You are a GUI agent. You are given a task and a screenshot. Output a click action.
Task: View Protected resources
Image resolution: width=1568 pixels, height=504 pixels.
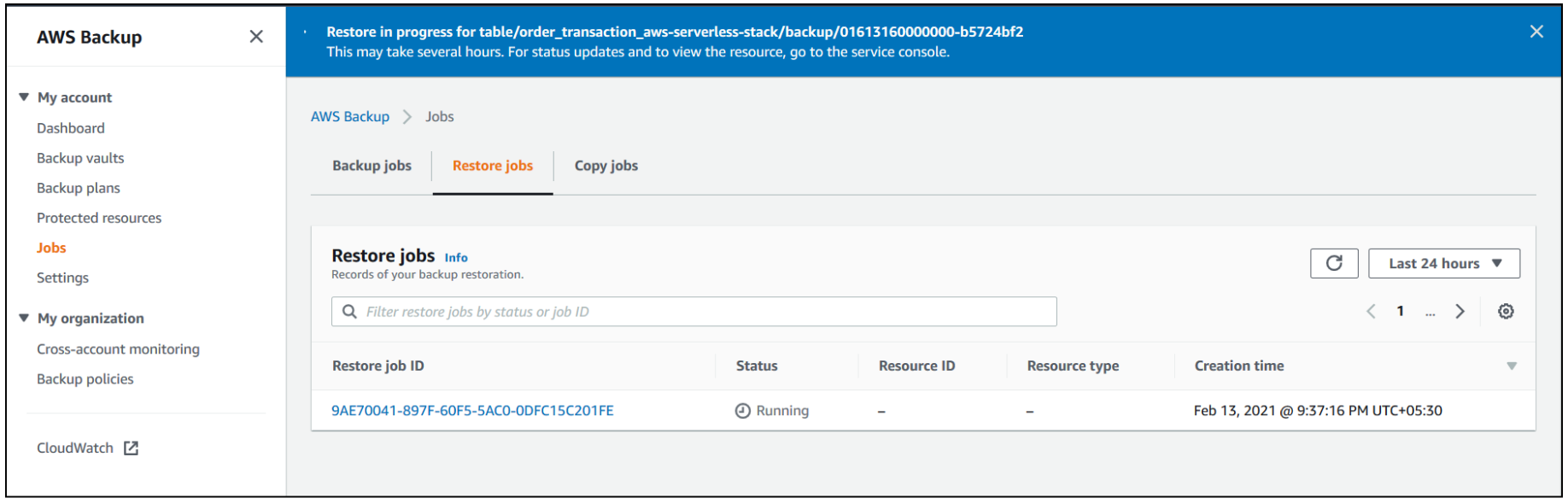[99, 218]
